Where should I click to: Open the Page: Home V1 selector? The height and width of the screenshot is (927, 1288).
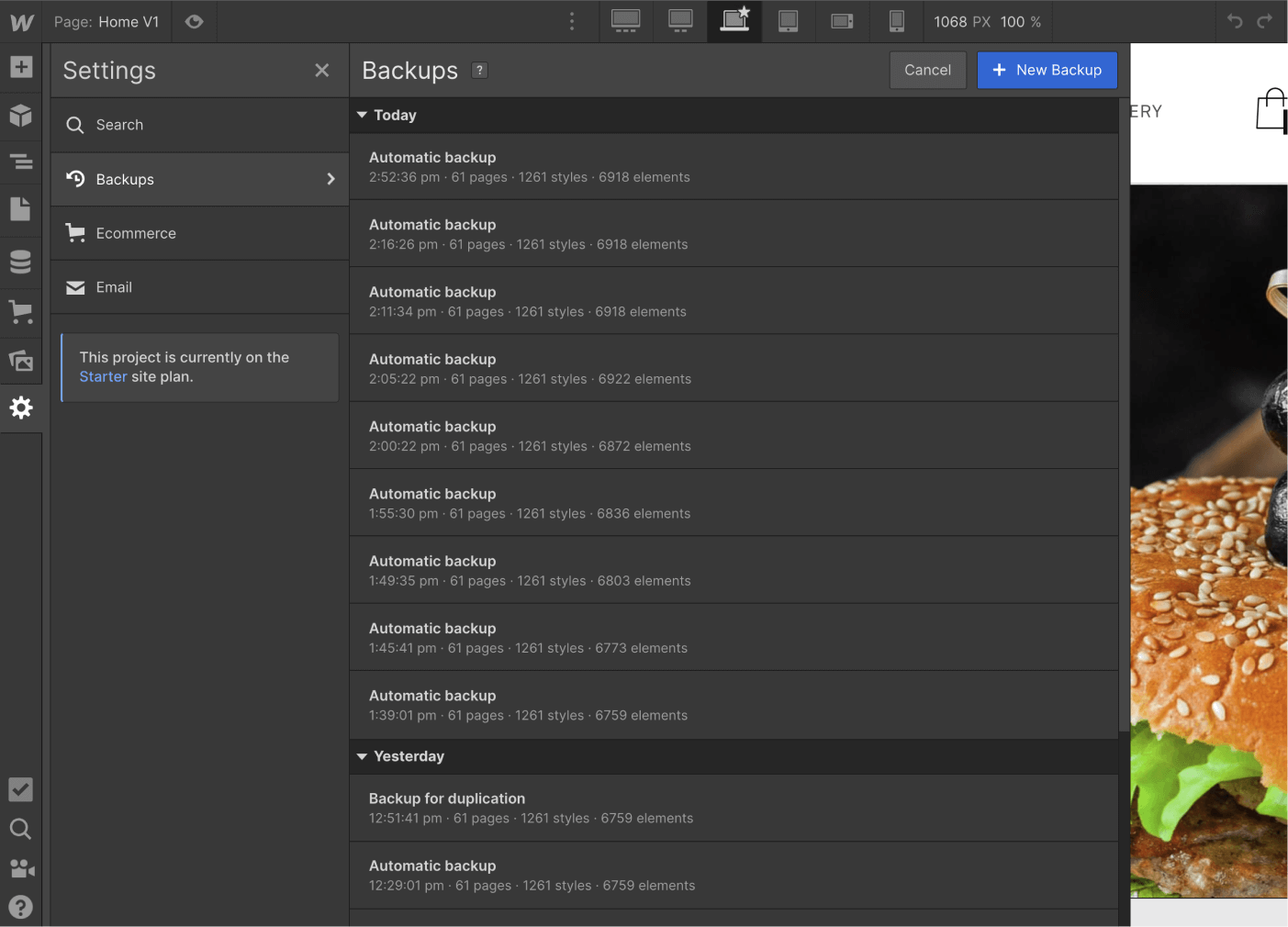[106, 22]
